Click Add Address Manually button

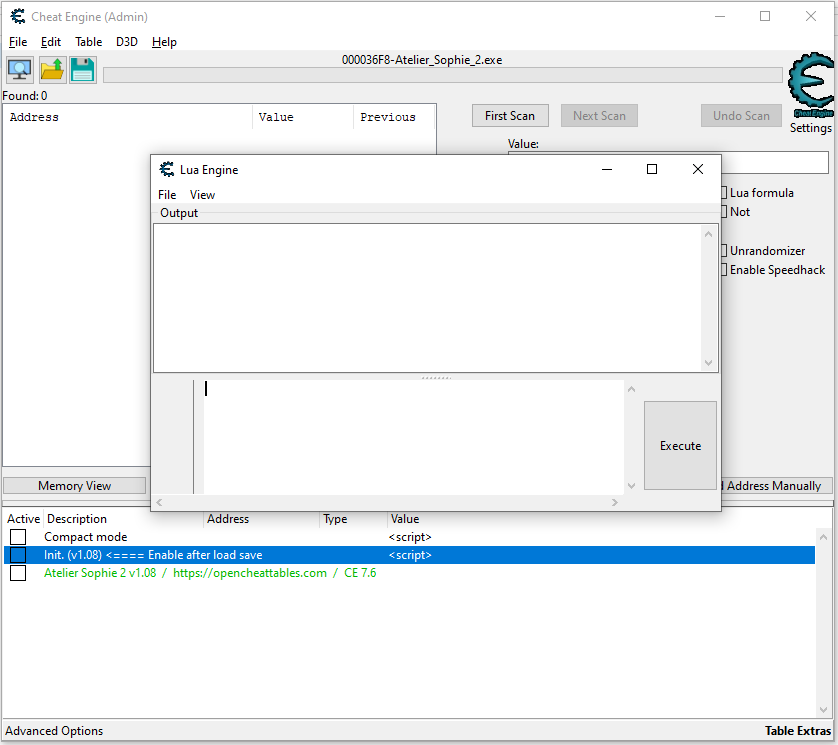click(777, 486)
